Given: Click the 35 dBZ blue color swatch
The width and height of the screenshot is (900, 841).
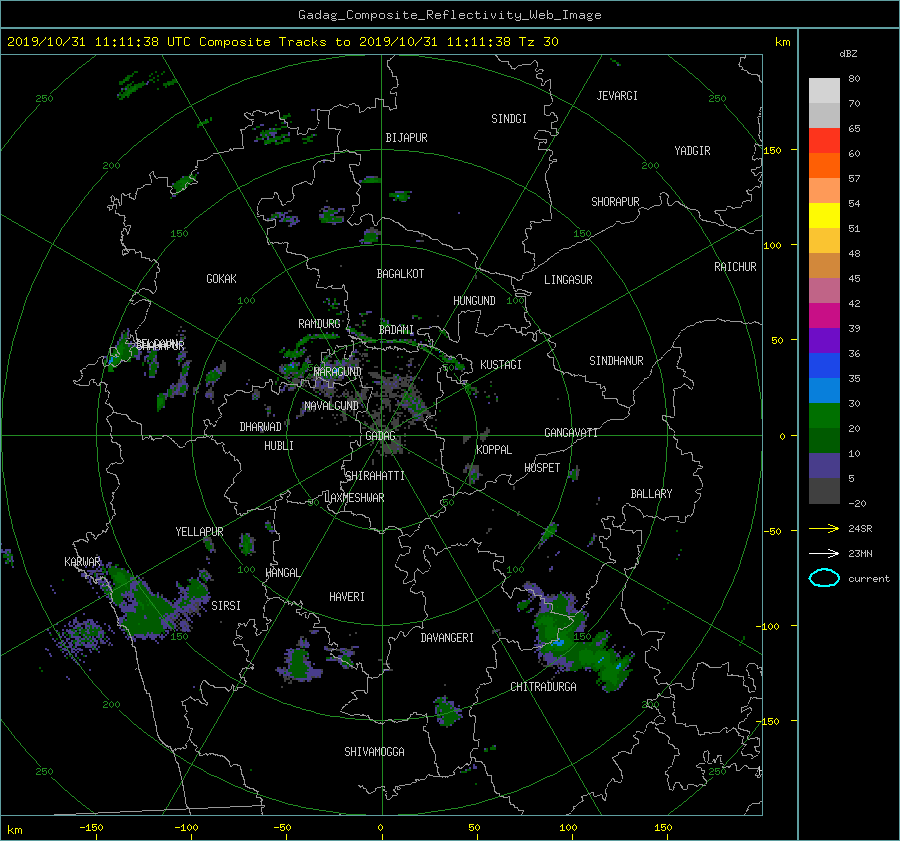Looking at the screenshot, I should pyautogui.click(x=824, y=365).
